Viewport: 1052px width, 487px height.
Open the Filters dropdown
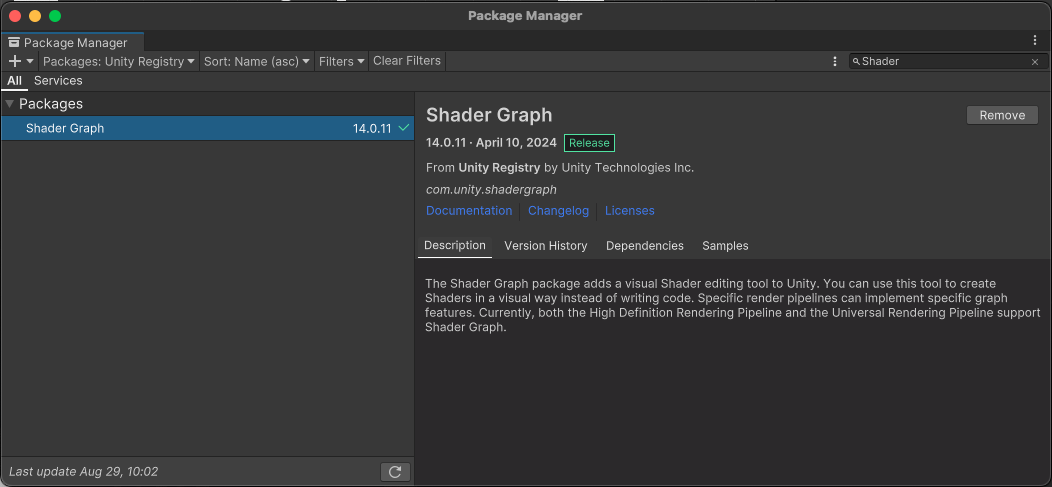342,61
